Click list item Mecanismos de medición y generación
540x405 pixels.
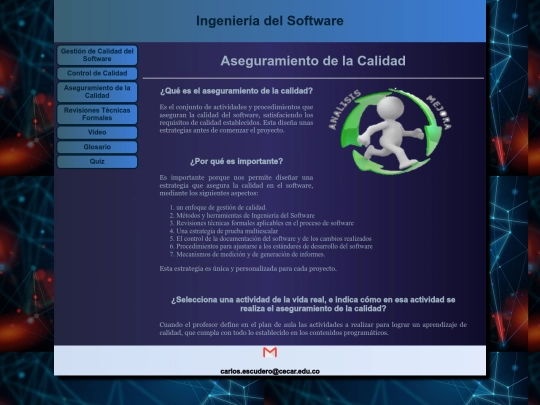click(251, 255)
